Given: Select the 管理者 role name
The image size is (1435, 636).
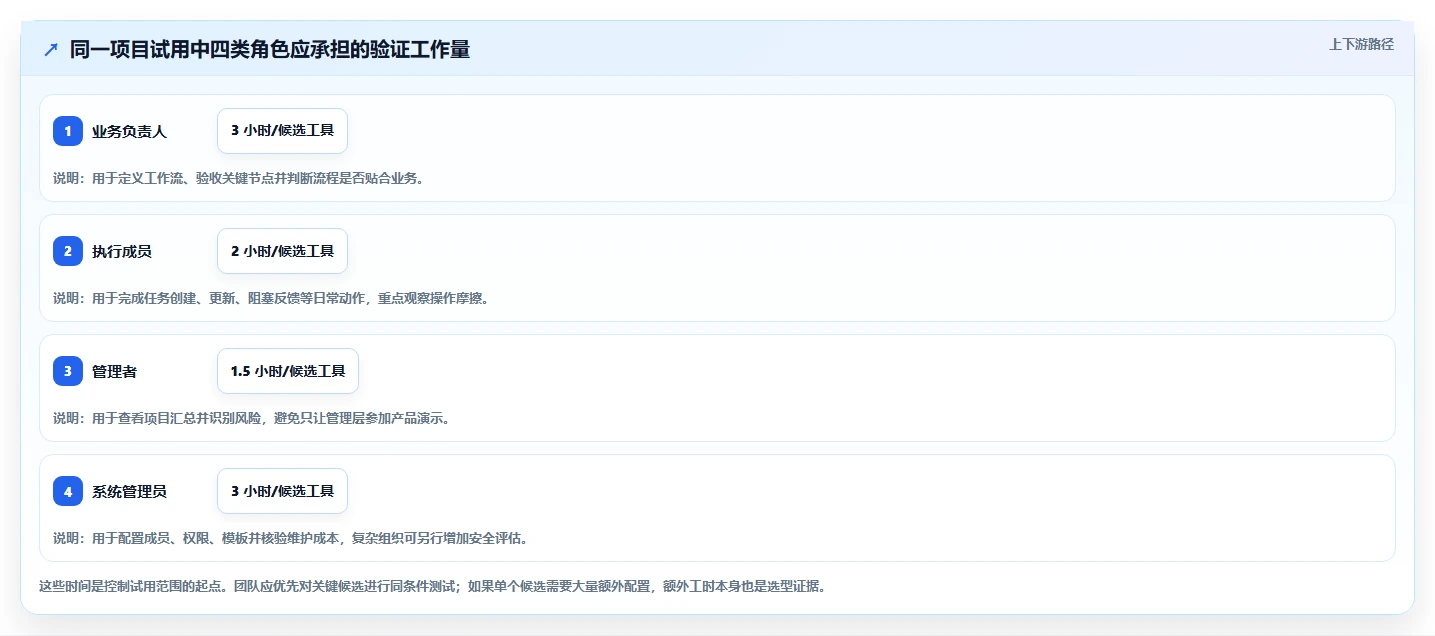Looking at the screenshot, I should (x=114, y=371).
